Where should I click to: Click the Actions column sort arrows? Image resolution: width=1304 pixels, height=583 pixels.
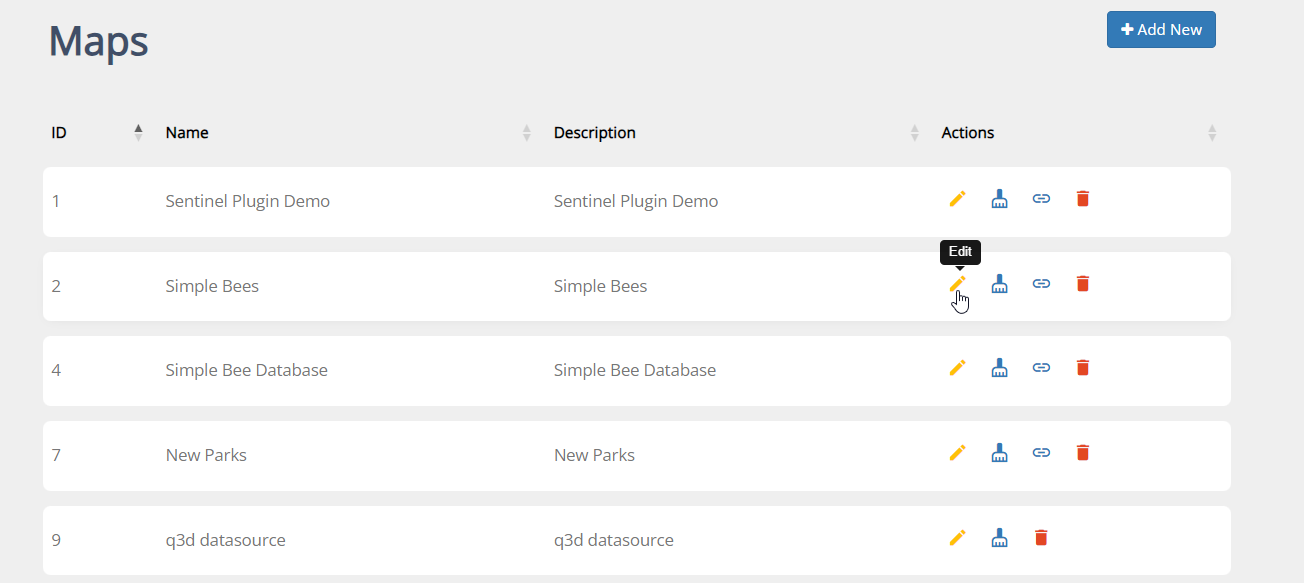click(1212, 132)
